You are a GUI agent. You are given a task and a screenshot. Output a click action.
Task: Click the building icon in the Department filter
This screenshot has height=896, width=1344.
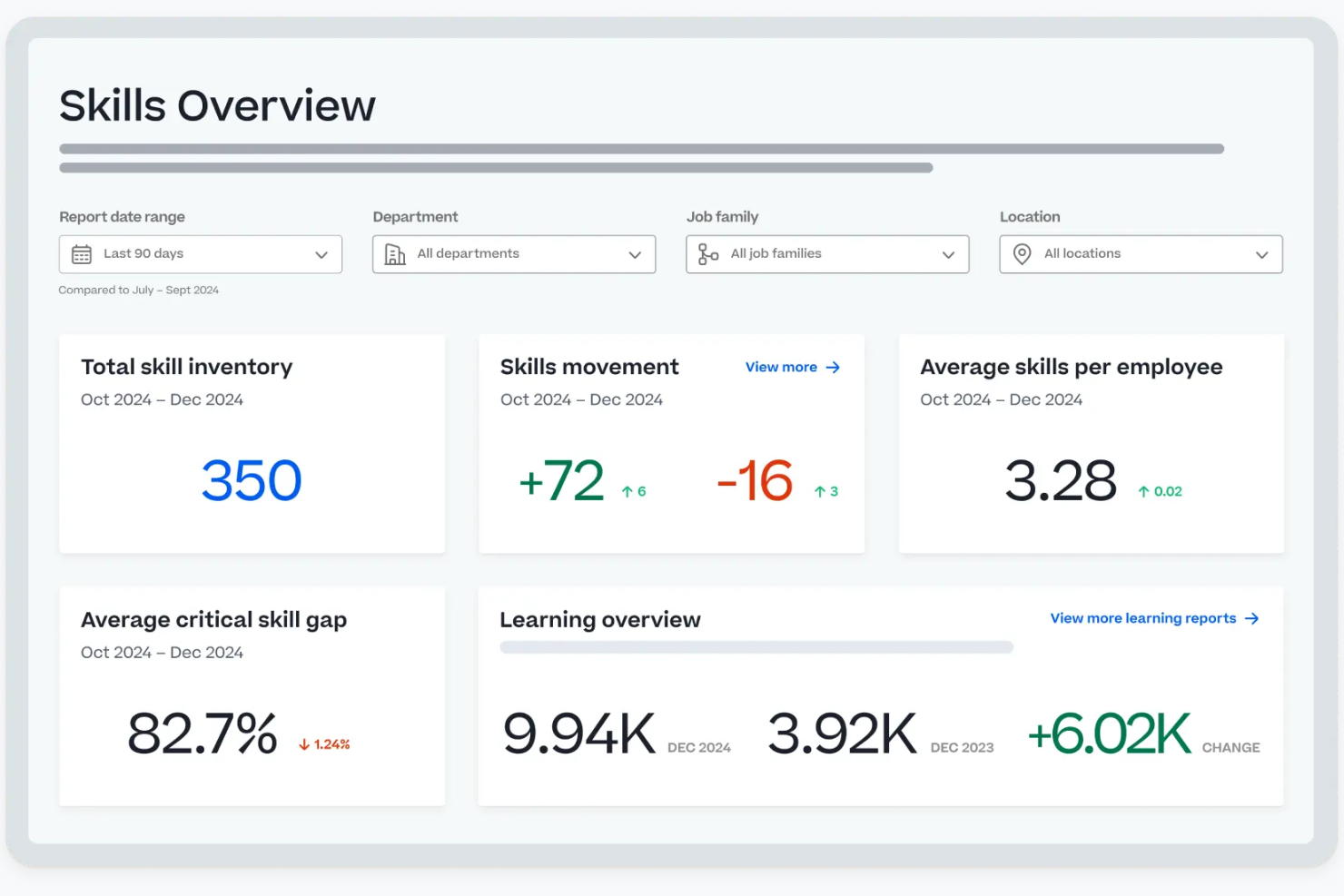click(395, 254)
